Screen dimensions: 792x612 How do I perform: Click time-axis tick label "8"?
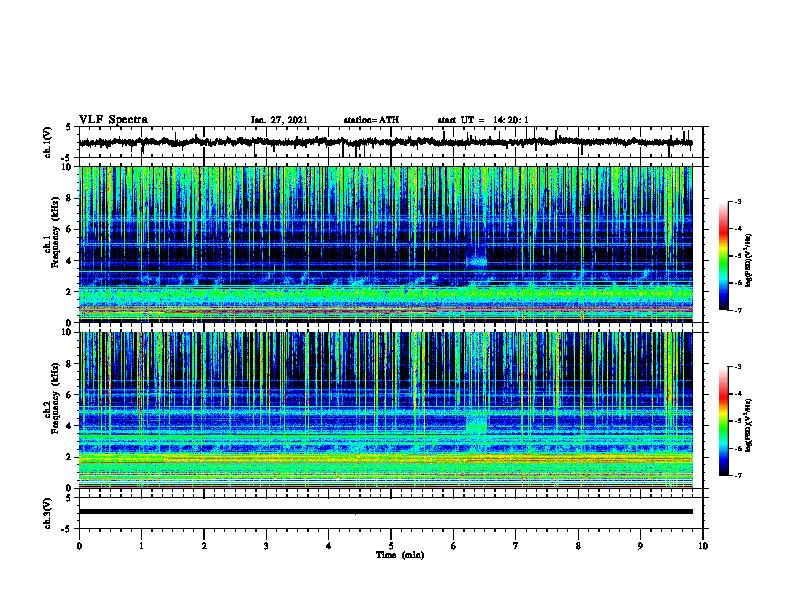click(578, 546)
